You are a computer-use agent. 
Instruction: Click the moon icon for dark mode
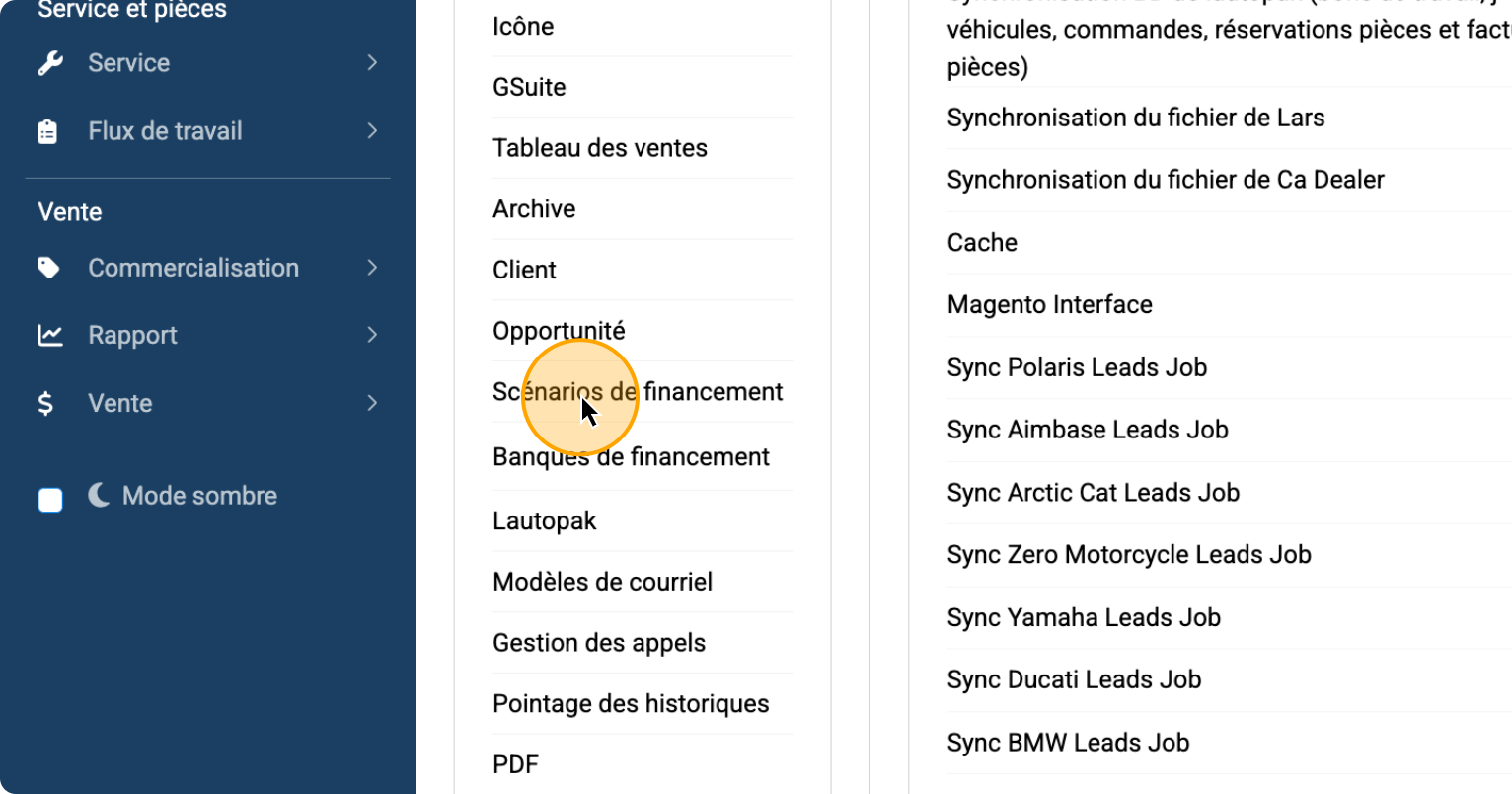coord(99,495)
